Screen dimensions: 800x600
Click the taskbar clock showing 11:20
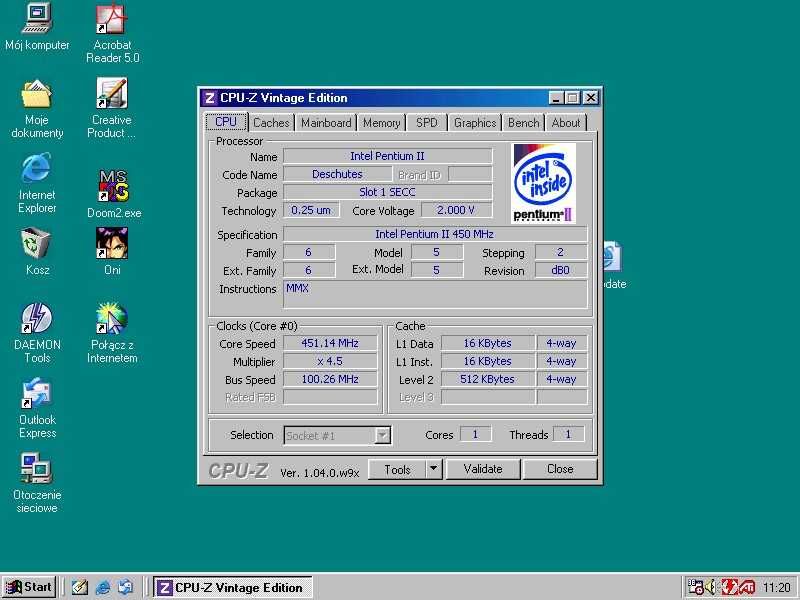777,588
